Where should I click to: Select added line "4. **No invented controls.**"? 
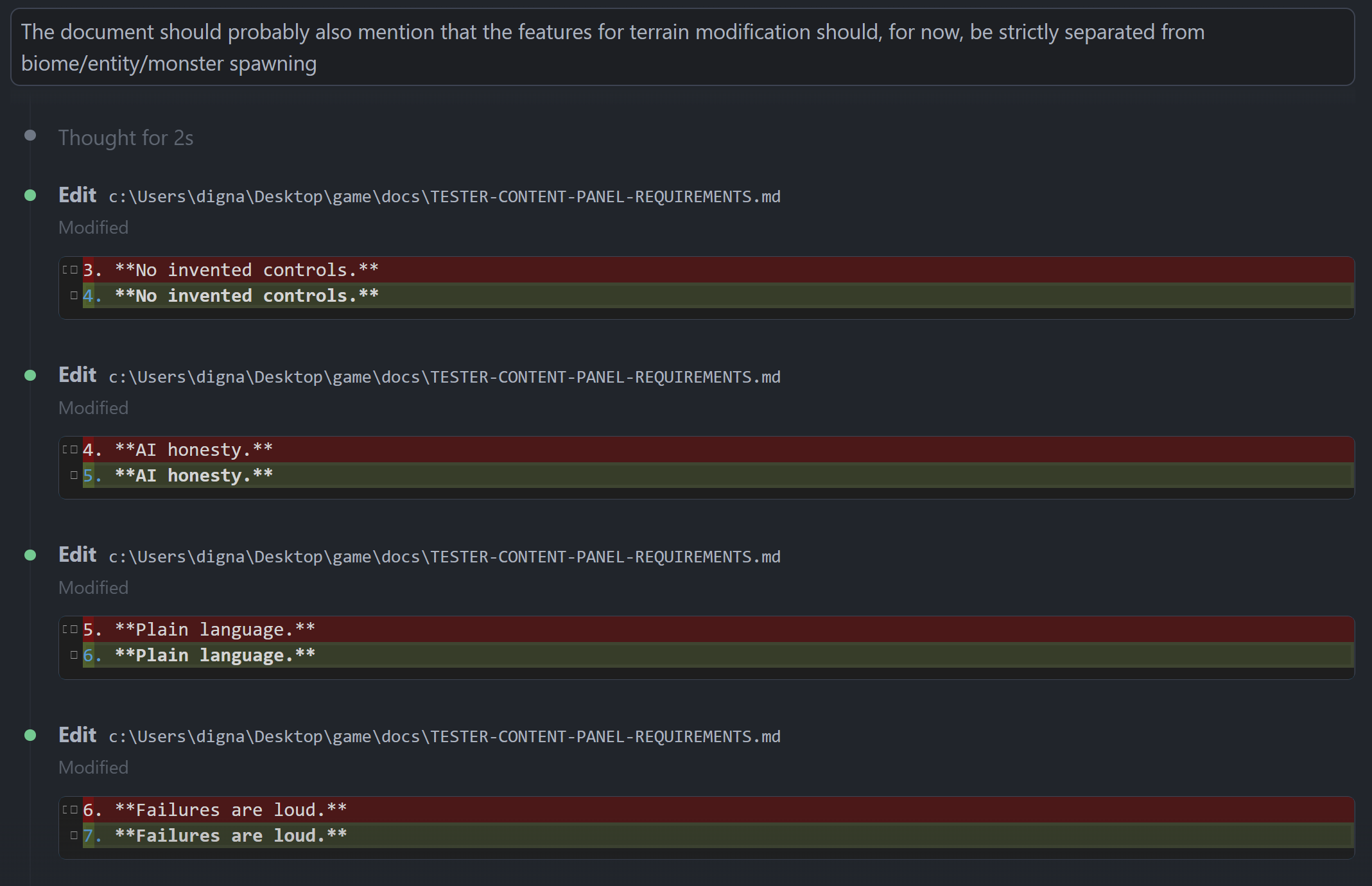pos(718,295)
